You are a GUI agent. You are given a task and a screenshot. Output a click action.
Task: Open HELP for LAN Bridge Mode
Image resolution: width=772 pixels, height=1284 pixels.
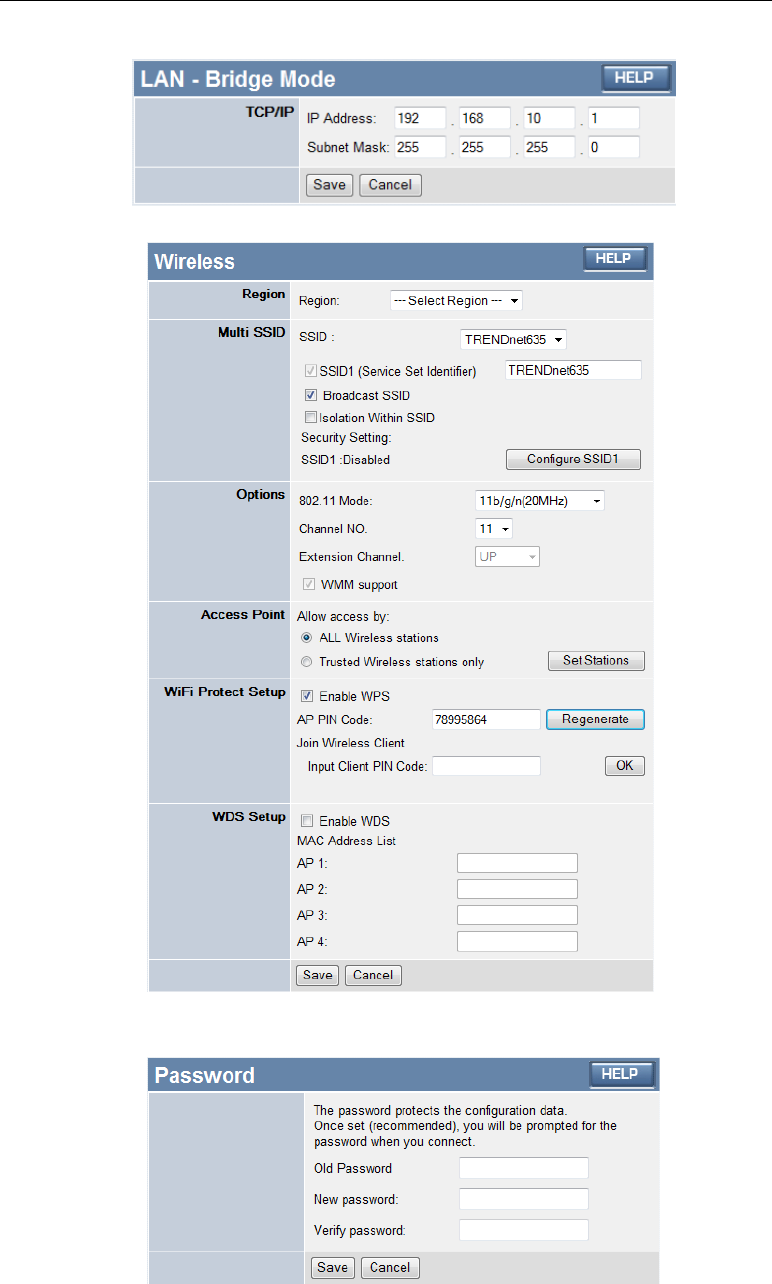pos(634,78)
